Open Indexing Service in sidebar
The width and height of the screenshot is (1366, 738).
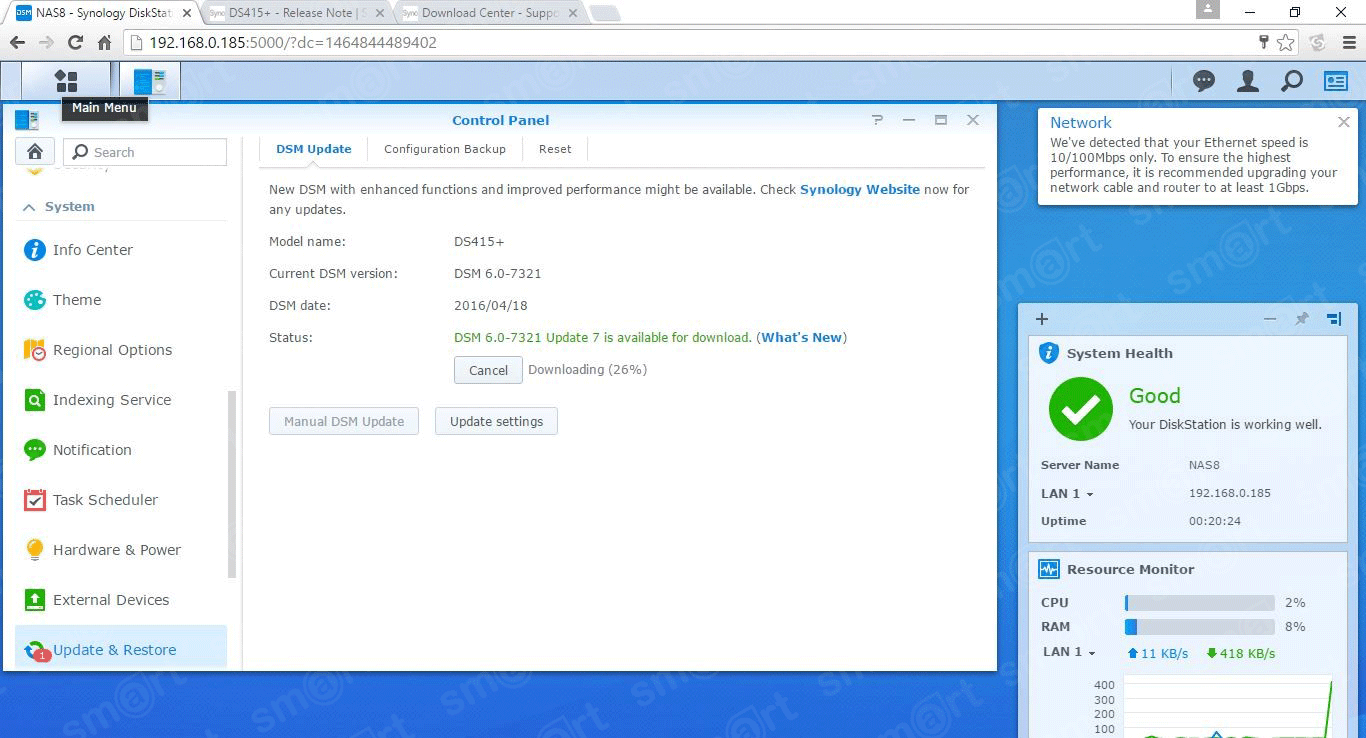[x=121, y=400]
